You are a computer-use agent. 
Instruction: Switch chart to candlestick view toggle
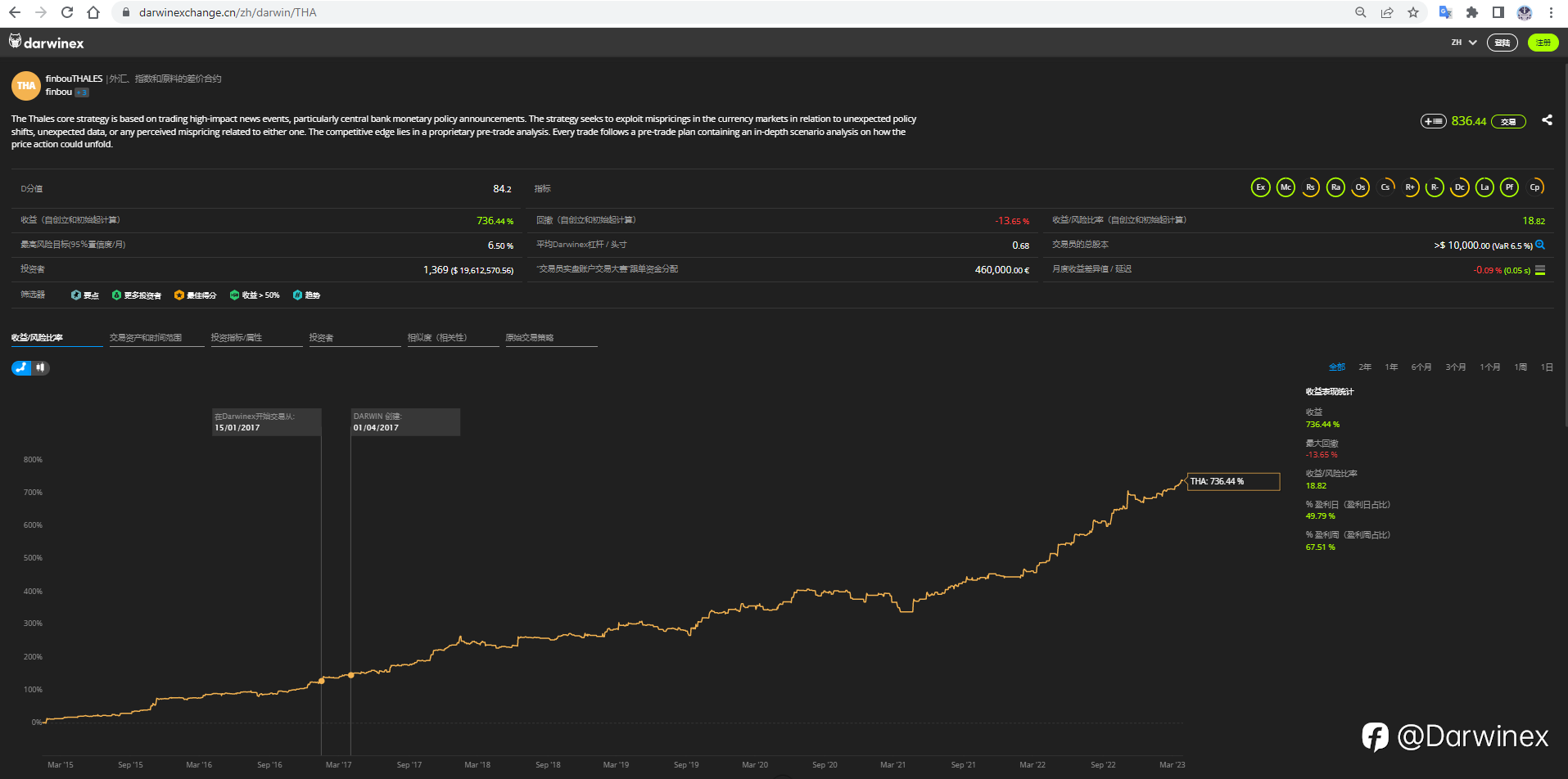click(40, 368)
